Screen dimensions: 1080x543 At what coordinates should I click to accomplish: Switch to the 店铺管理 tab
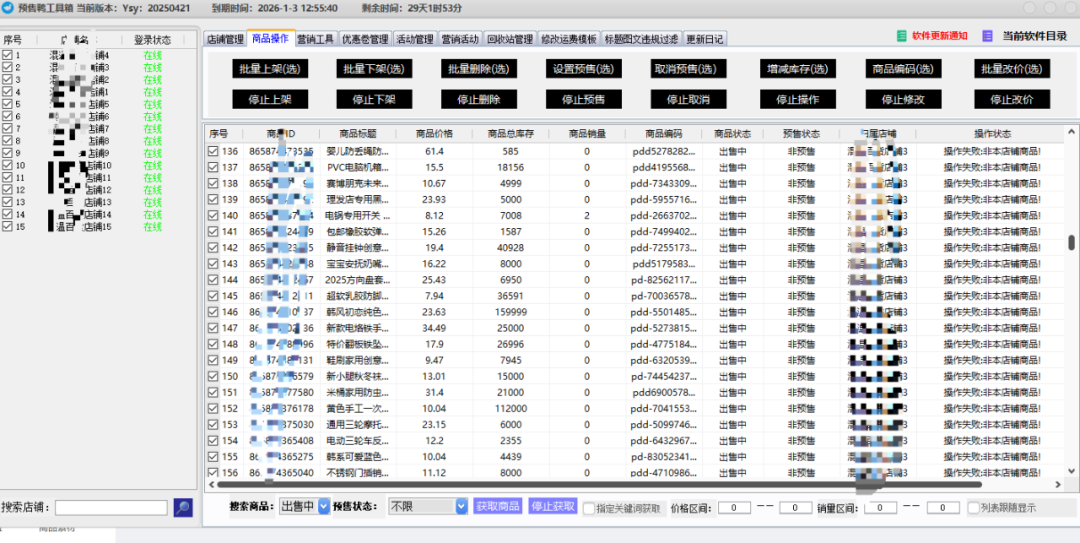(225, 39)
